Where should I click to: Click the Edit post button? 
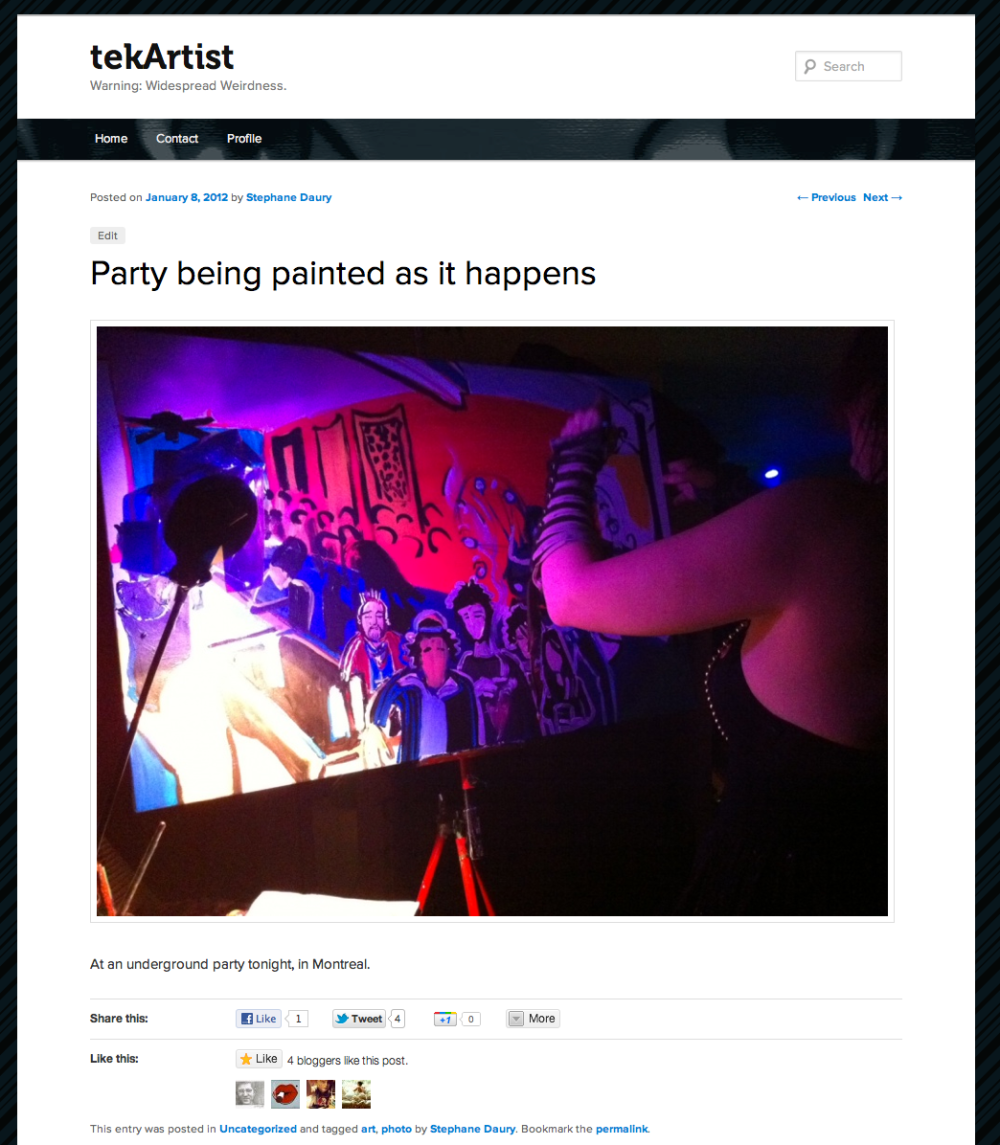tap(107, 236)
